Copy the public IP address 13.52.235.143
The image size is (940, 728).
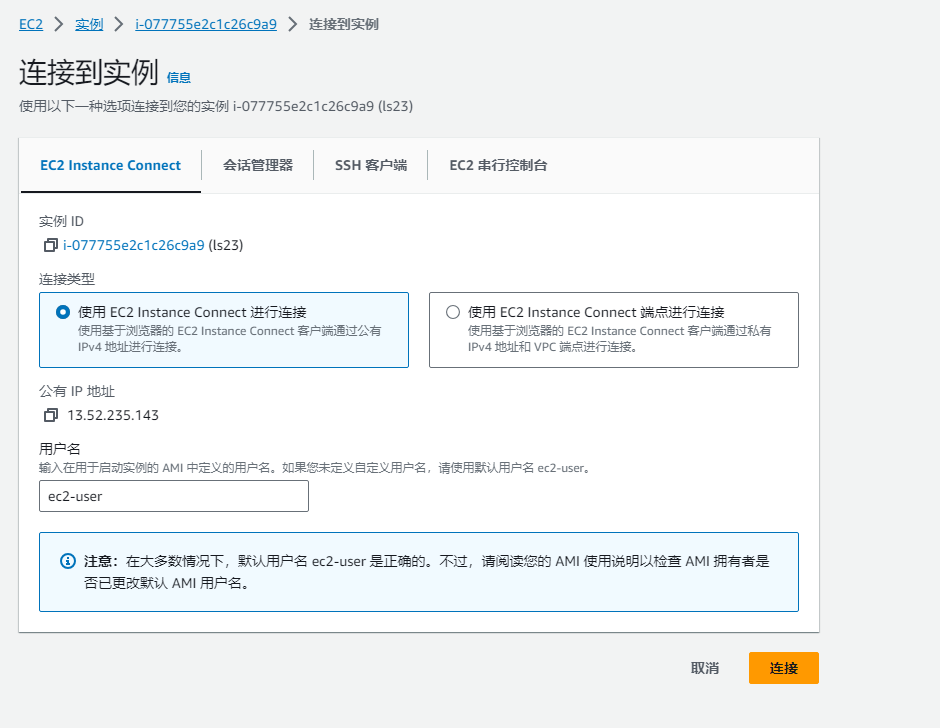50,415
